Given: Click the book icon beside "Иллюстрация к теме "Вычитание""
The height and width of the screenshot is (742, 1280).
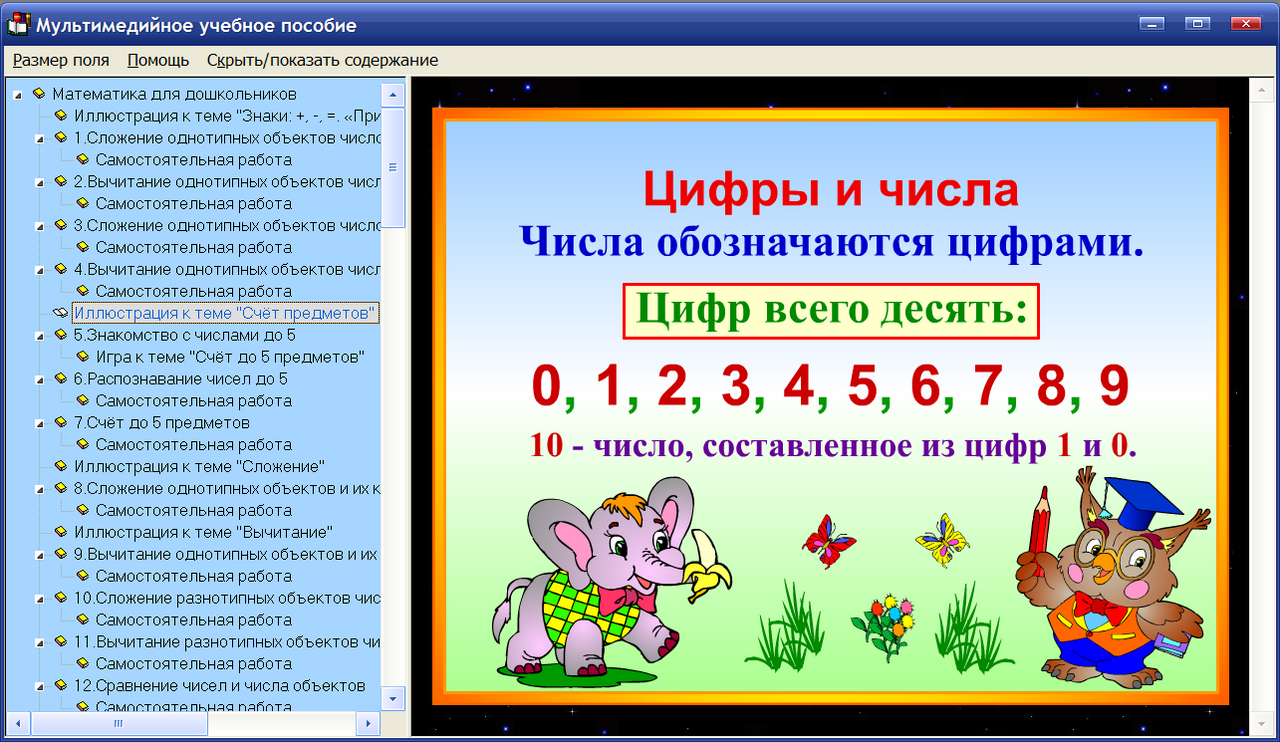Looking at the screenshot, I should [x=61, y=531].
